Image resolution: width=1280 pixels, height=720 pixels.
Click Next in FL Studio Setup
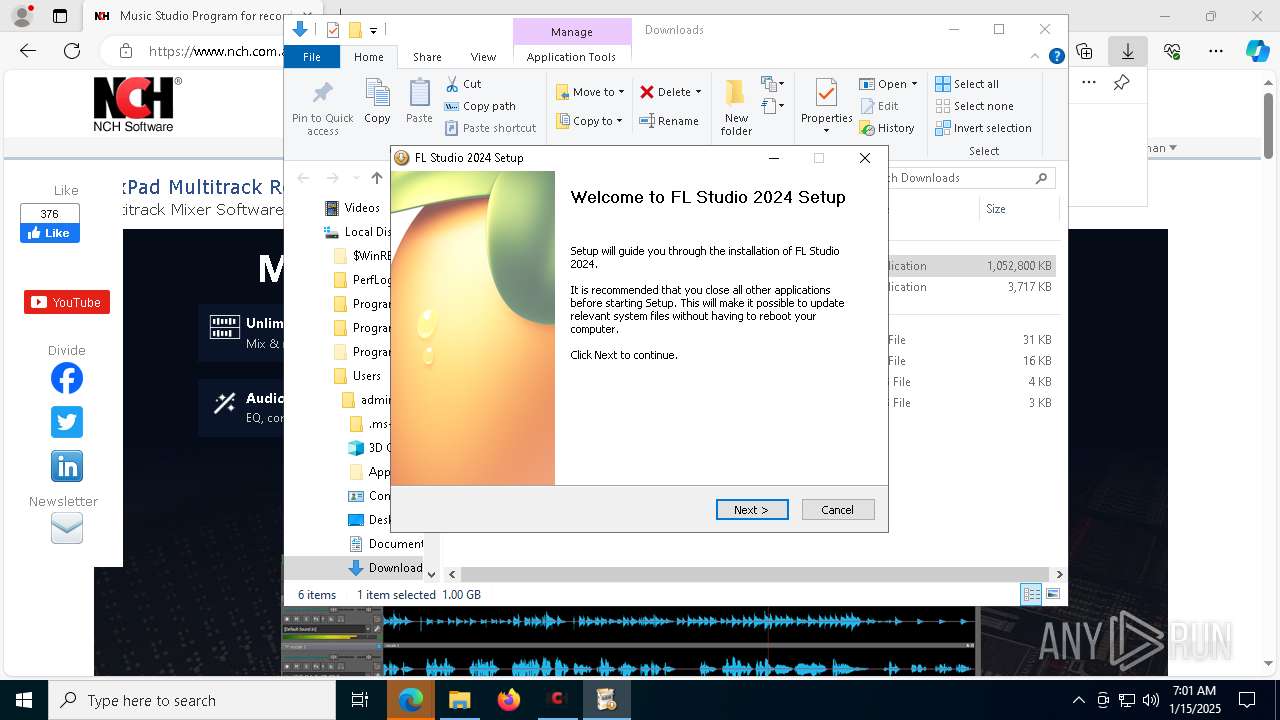click(x=752, y=510)
